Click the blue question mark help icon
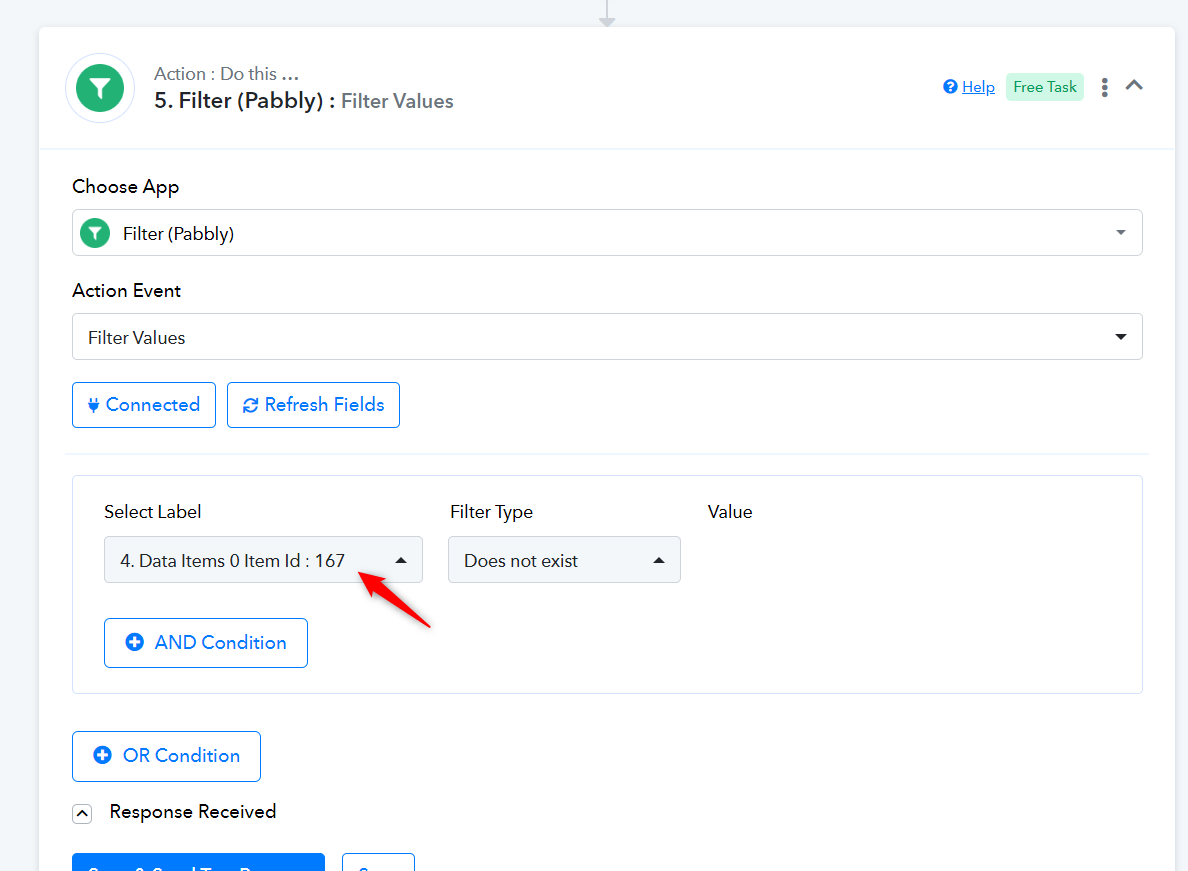The height and width of the screenshot is (871, 1188). pyautogui.click(x=950, y=86)
